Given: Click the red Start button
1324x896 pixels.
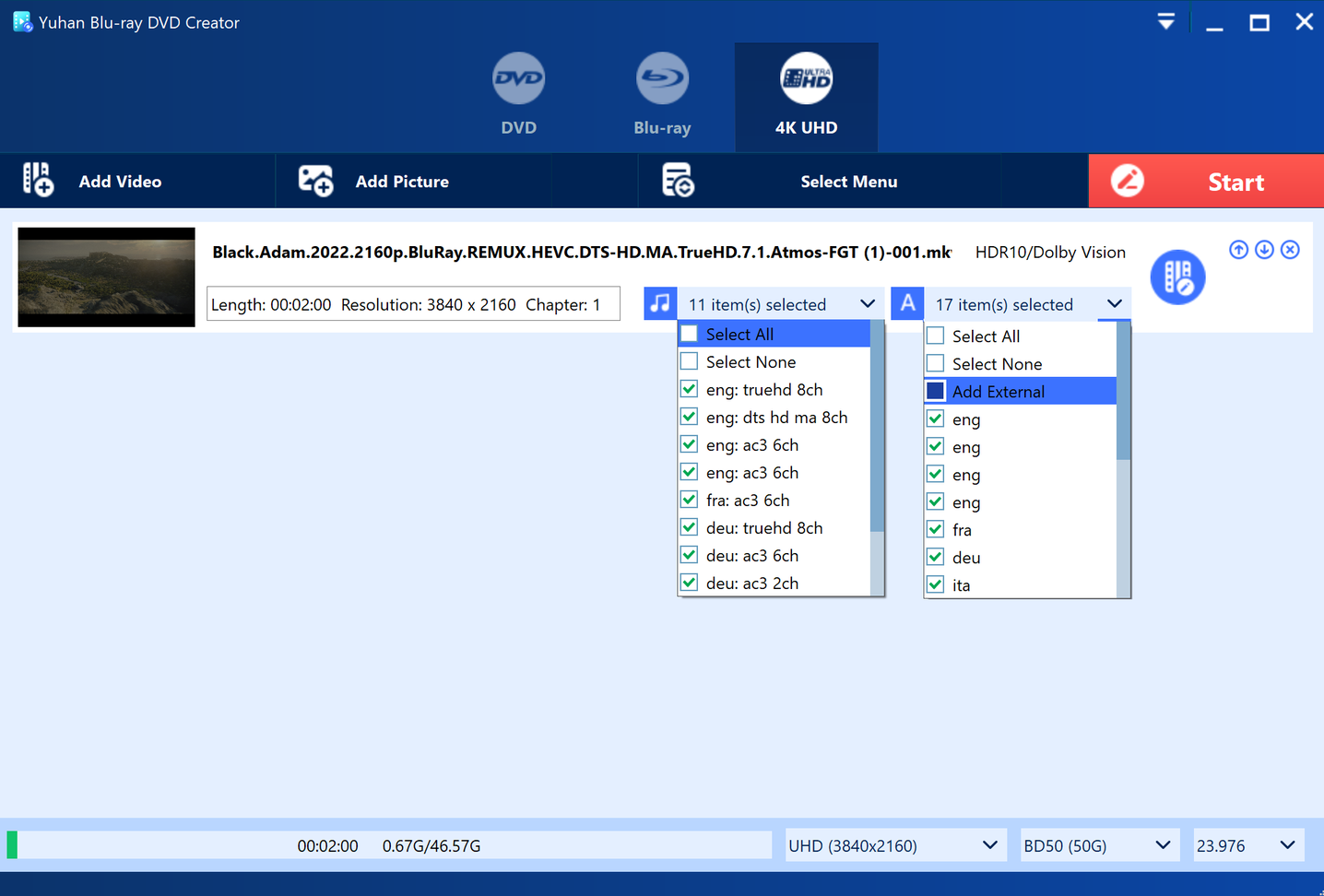Looking at the screenshot, I should 1206,181.
